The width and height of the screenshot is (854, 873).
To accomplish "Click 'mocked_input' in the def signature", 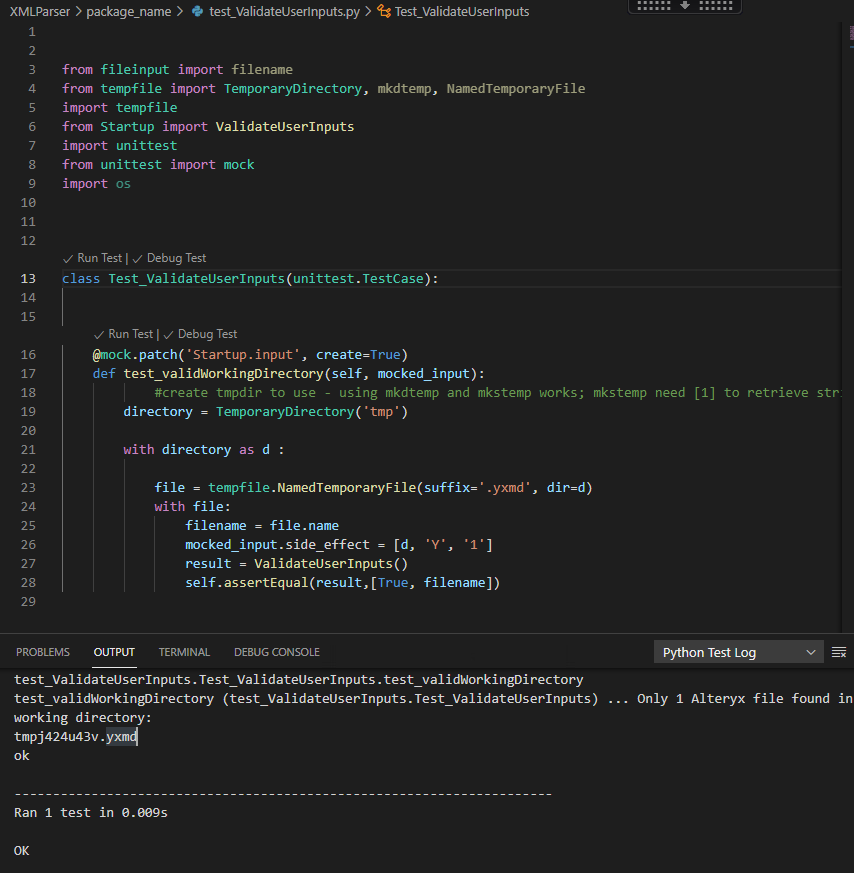I will [424, 374].
